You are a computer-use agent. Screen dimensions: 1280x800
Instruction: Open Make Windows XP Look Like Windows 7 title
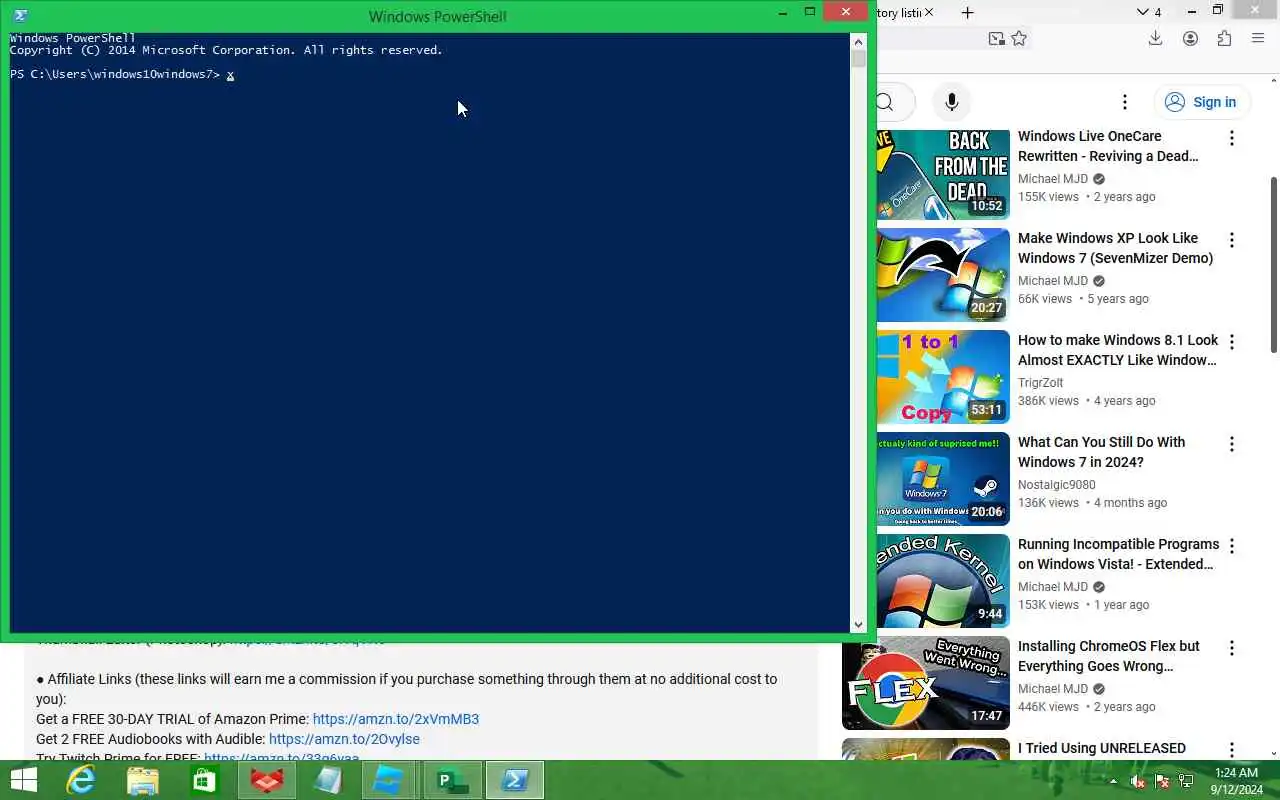pos(1115,248)
